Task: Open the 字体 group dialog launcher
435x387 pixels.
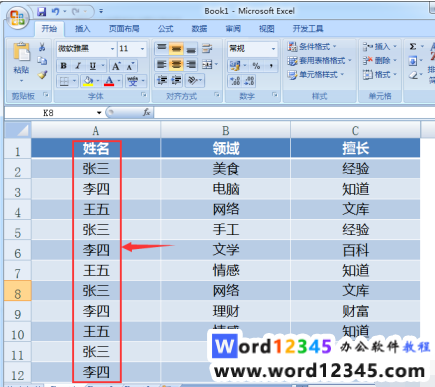Action: pos(144,95)
